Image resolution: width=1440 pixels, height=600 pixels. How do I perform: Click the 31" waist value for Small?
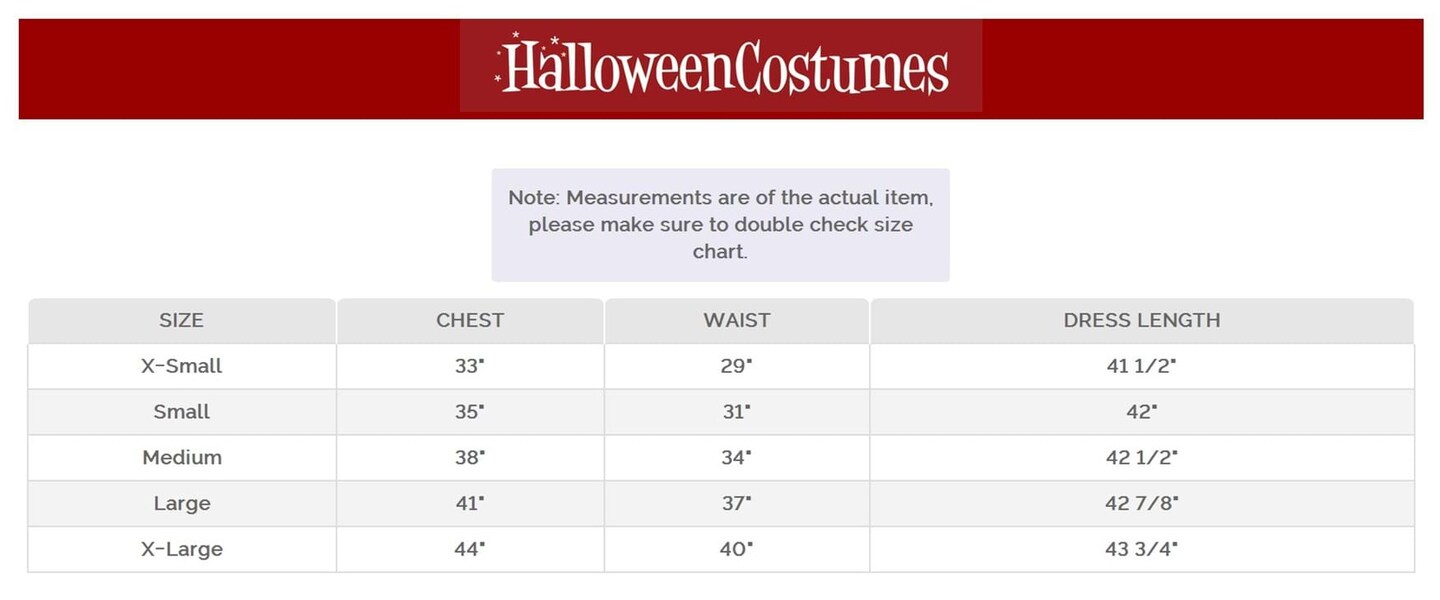tap(736, 412)
